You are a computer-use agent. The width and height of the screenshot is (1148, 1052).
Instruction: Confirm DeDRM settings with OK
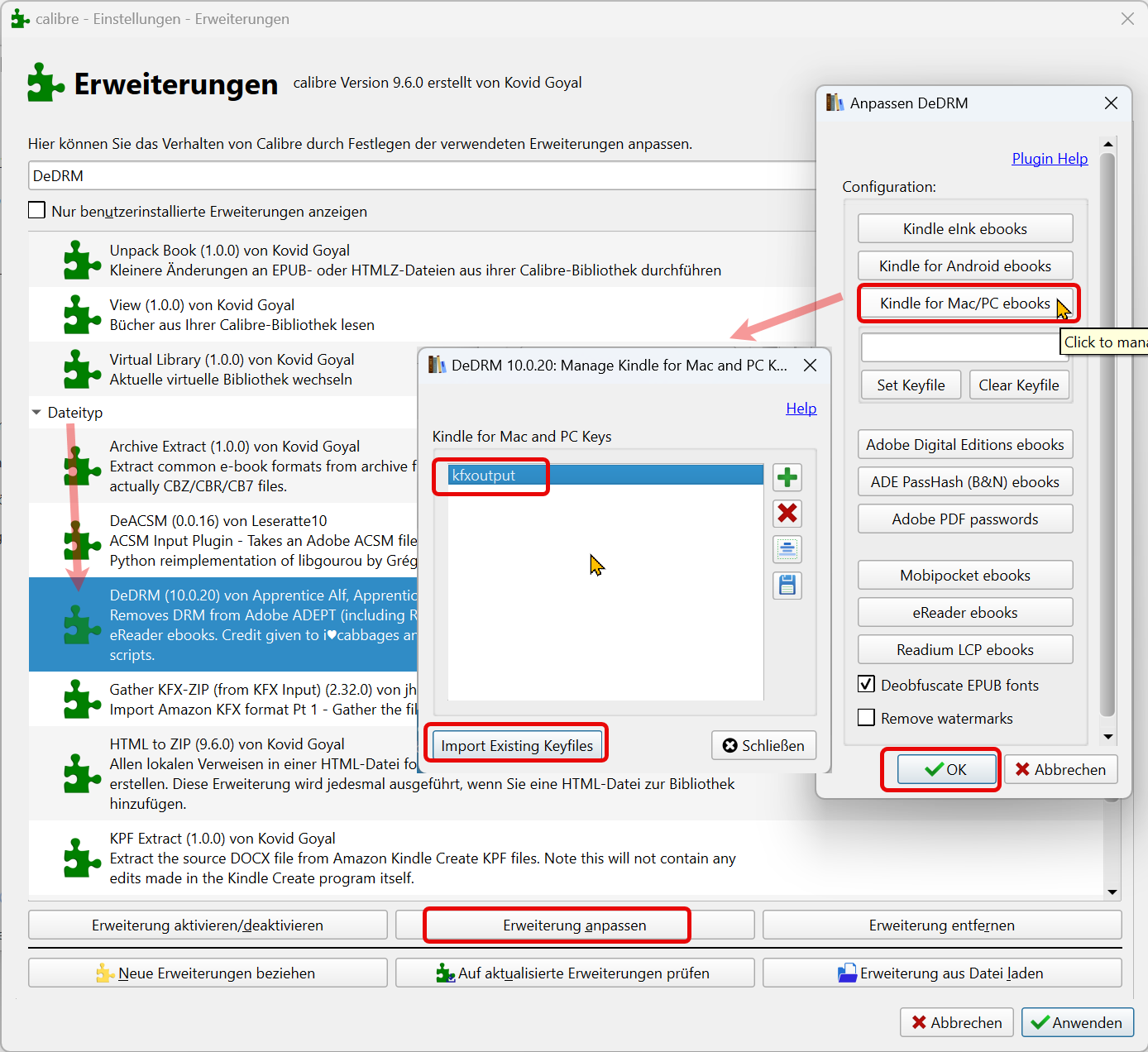click(x=947, y=769)
